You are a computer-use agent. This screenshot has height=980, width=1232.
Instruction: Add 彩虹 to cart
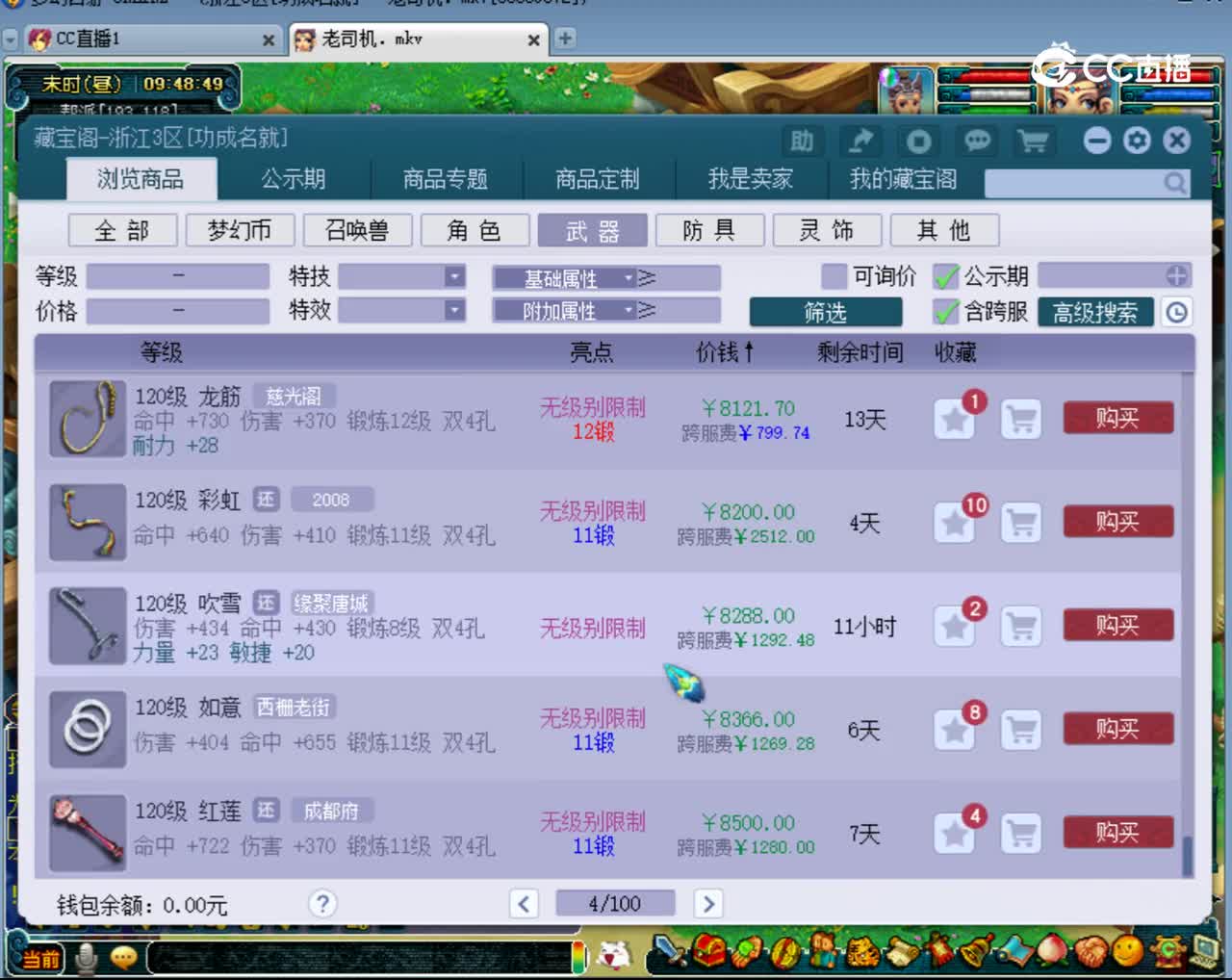(x=1021, y=523)
